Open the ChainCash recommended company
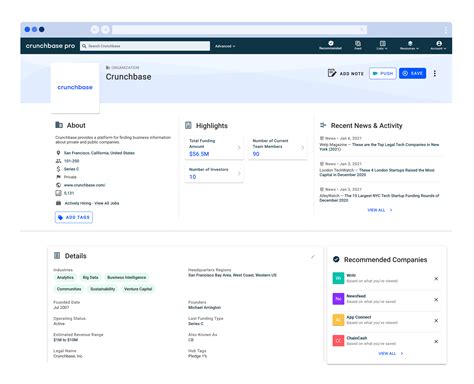 (x=357, y=338)
